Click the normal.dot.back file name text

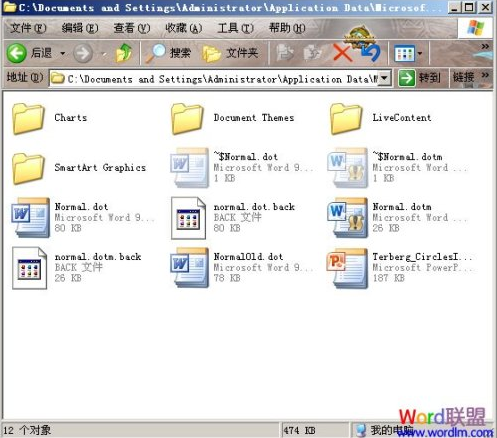coord(254,207)
